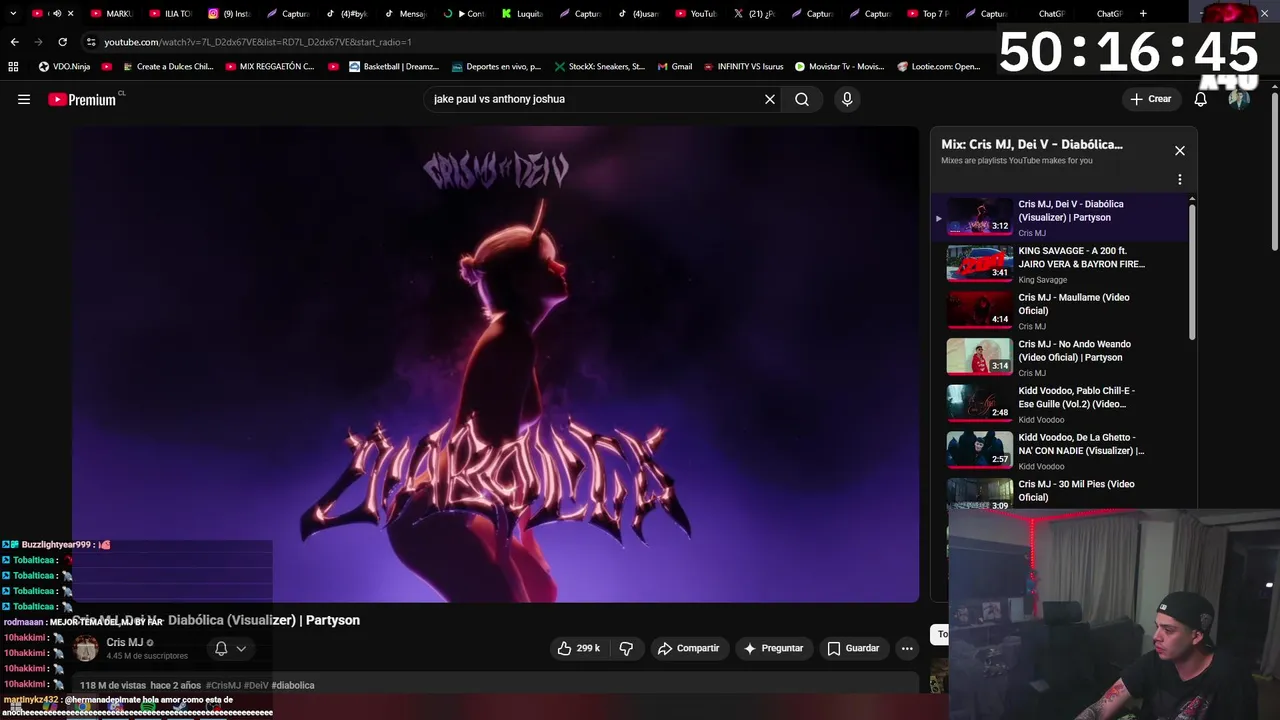
Task: Open the Mix playlist three-dot menu
Action: 1180,180
